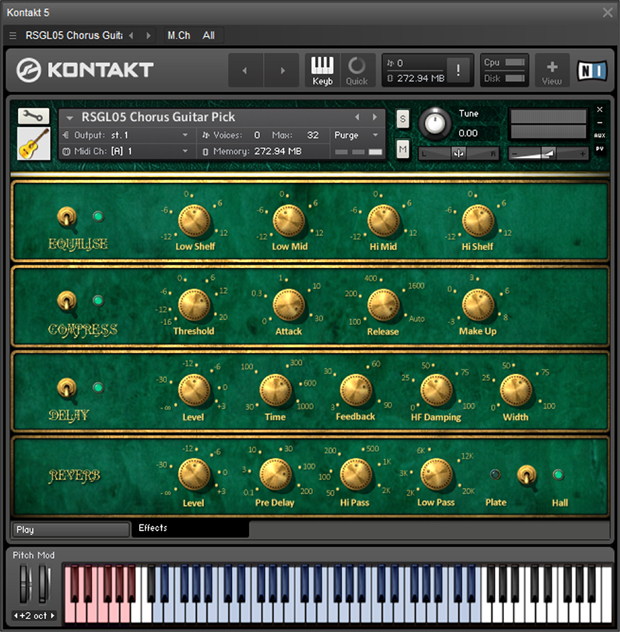Click the compressor Make Up knob
The width and height of the screenshot is (620, 632).
[x=478, y=305]
